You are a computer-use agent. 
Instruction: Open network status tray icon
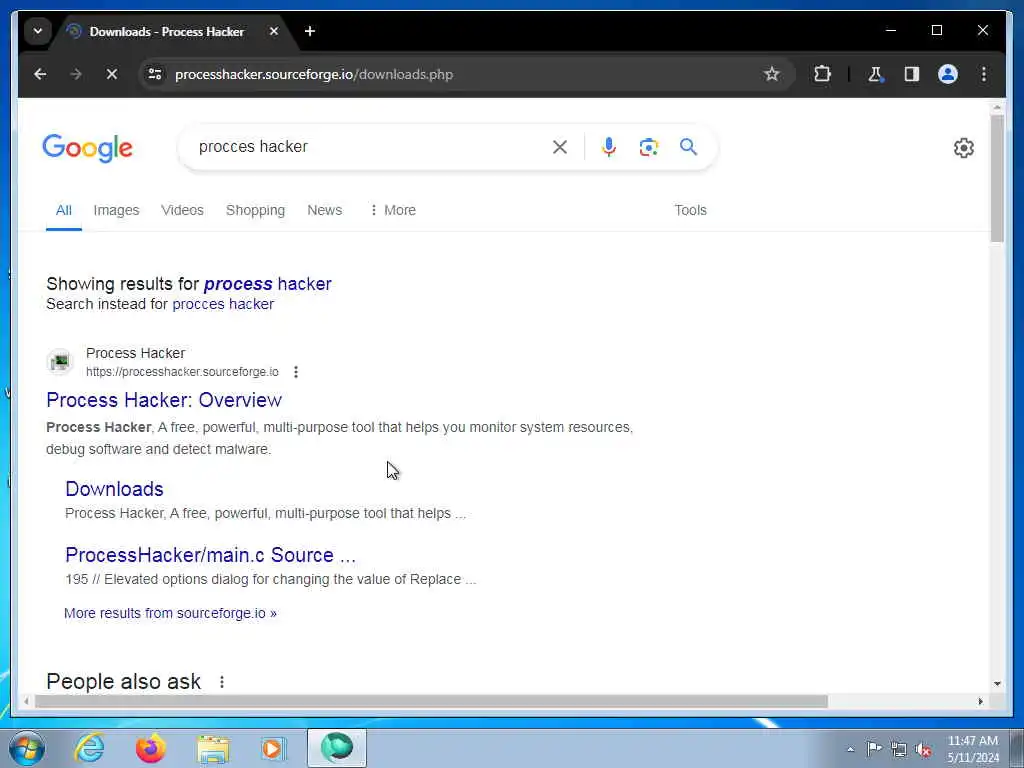coord(899,749)
